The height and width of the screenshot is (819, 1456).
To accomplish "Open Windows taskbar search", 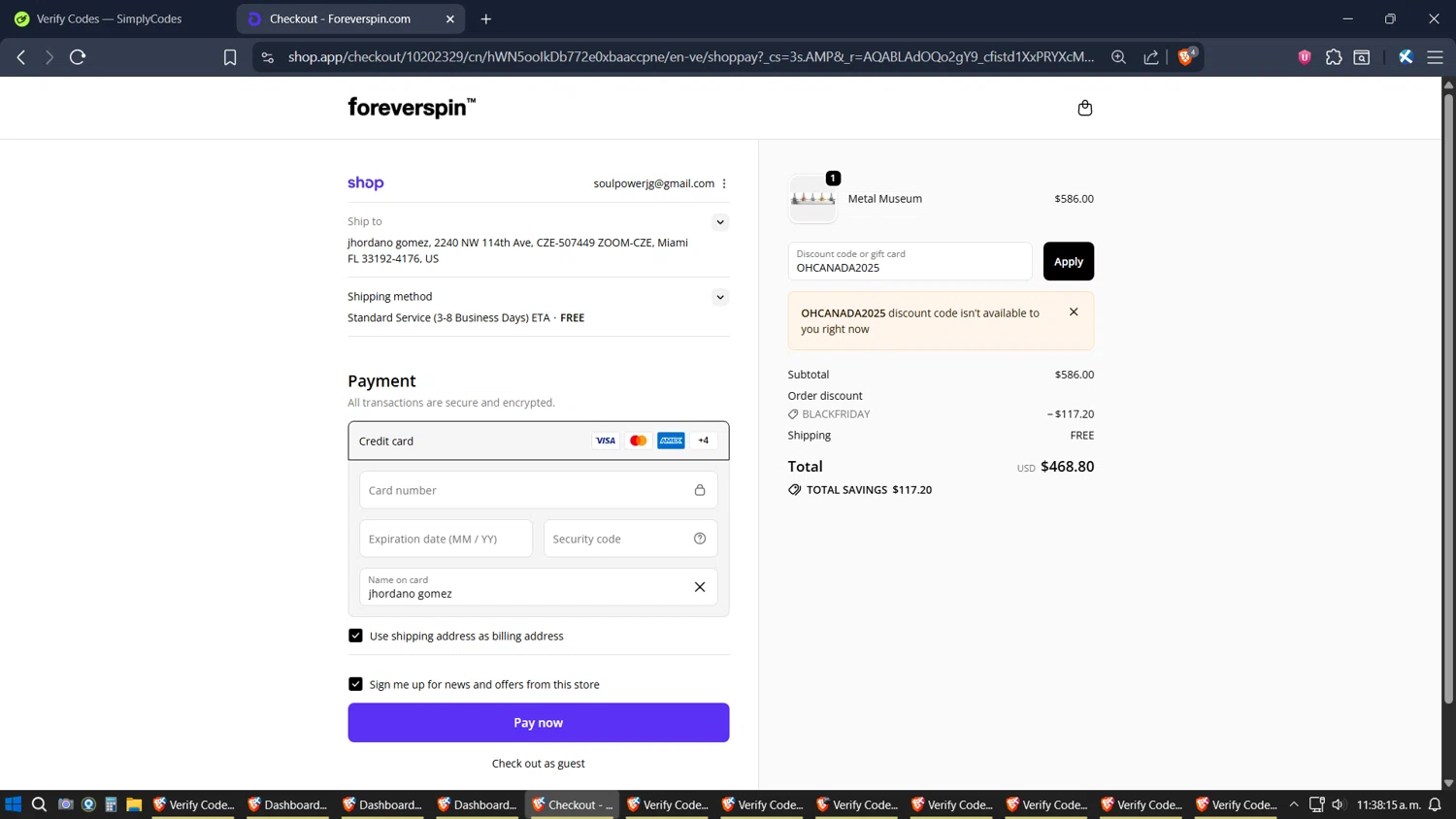I will (x=39, y=804).
